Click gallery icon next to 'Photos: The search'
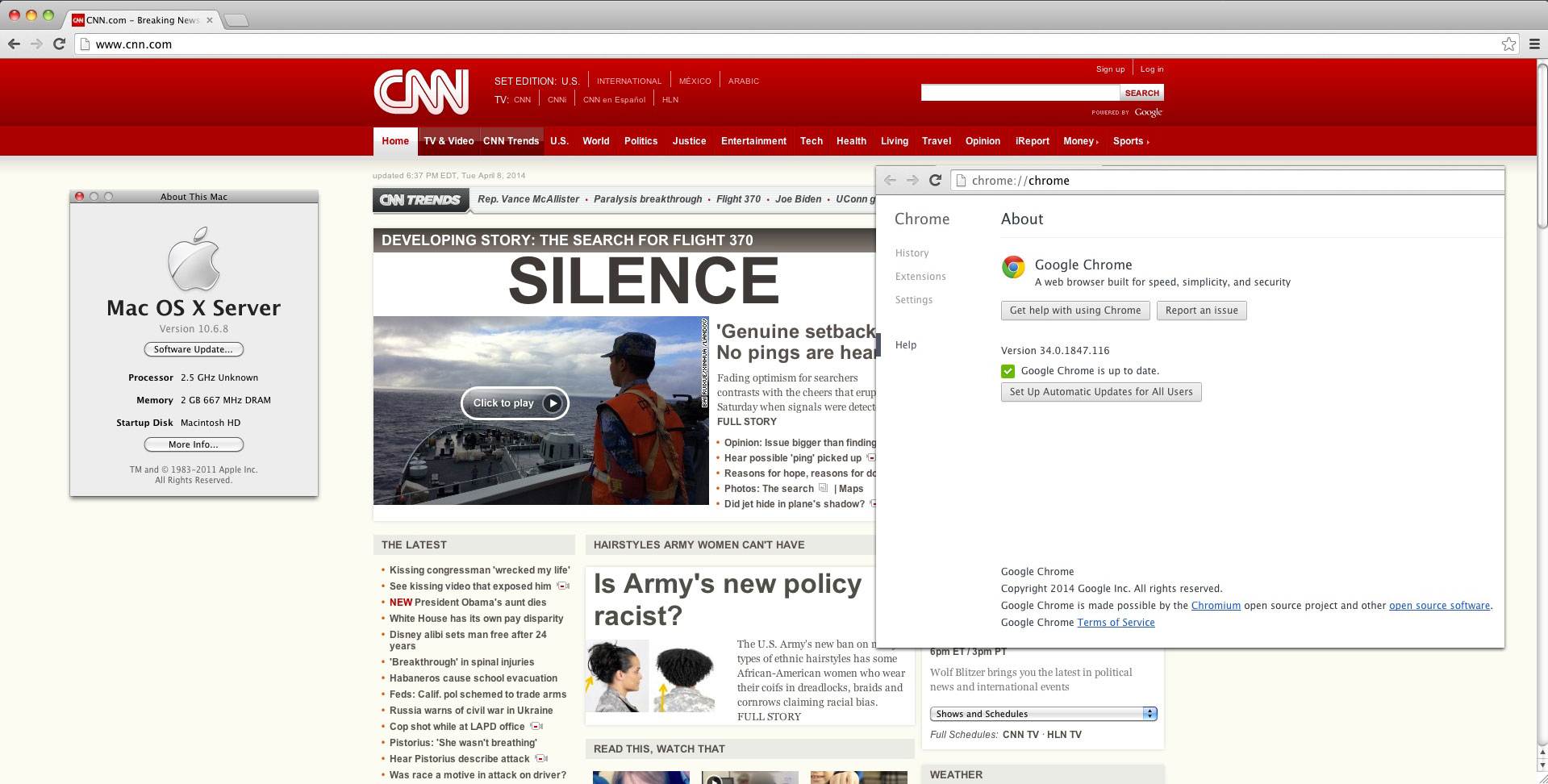The height and width of the screenshot is (784, 1548). (x=823, y=488)
